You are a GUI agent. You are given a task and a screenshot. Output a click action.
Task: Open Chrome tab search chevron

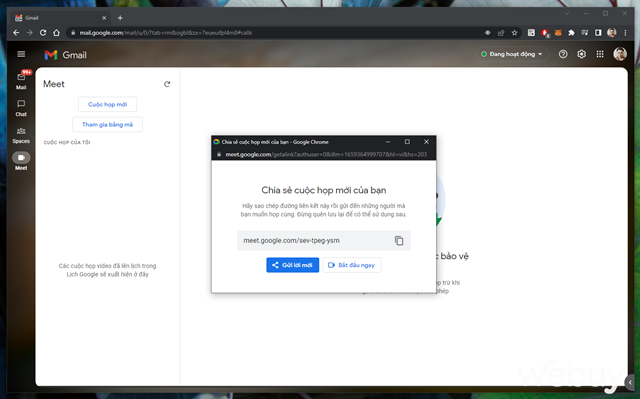(x=567, y=13)
